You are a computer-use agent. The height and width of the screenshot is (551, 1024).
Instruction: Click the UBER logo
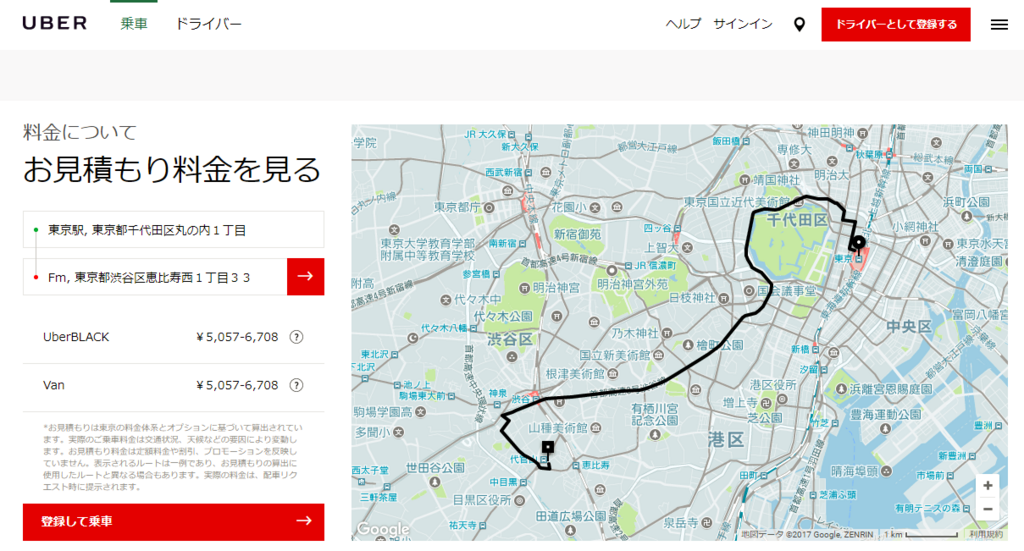click(x=55, y=24)
